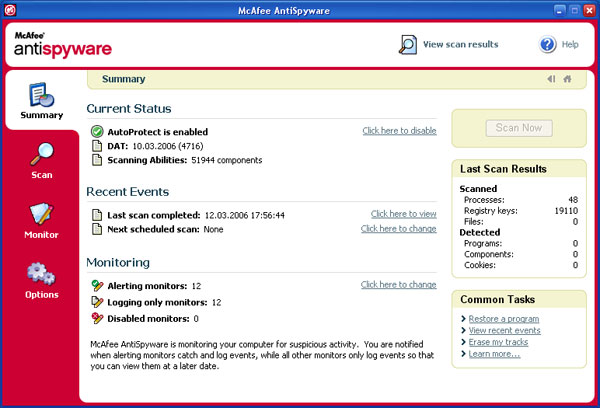Click the Last Scan Results heading

(x=503, y=169)
